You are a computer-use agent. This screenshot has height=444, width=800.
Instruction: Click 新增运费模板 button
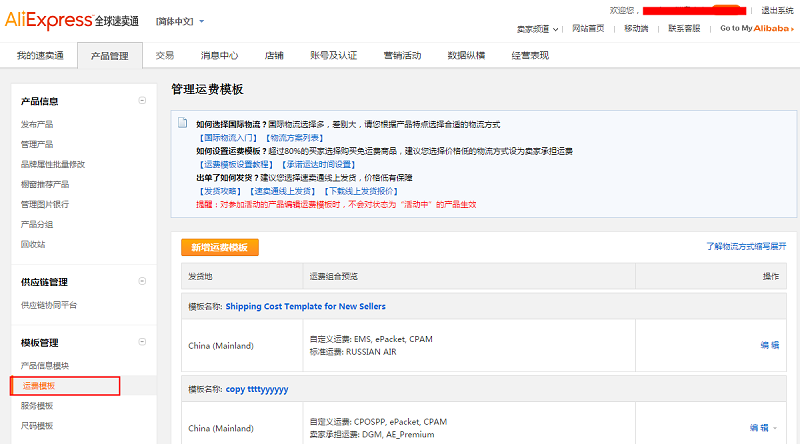click(220, 248)
